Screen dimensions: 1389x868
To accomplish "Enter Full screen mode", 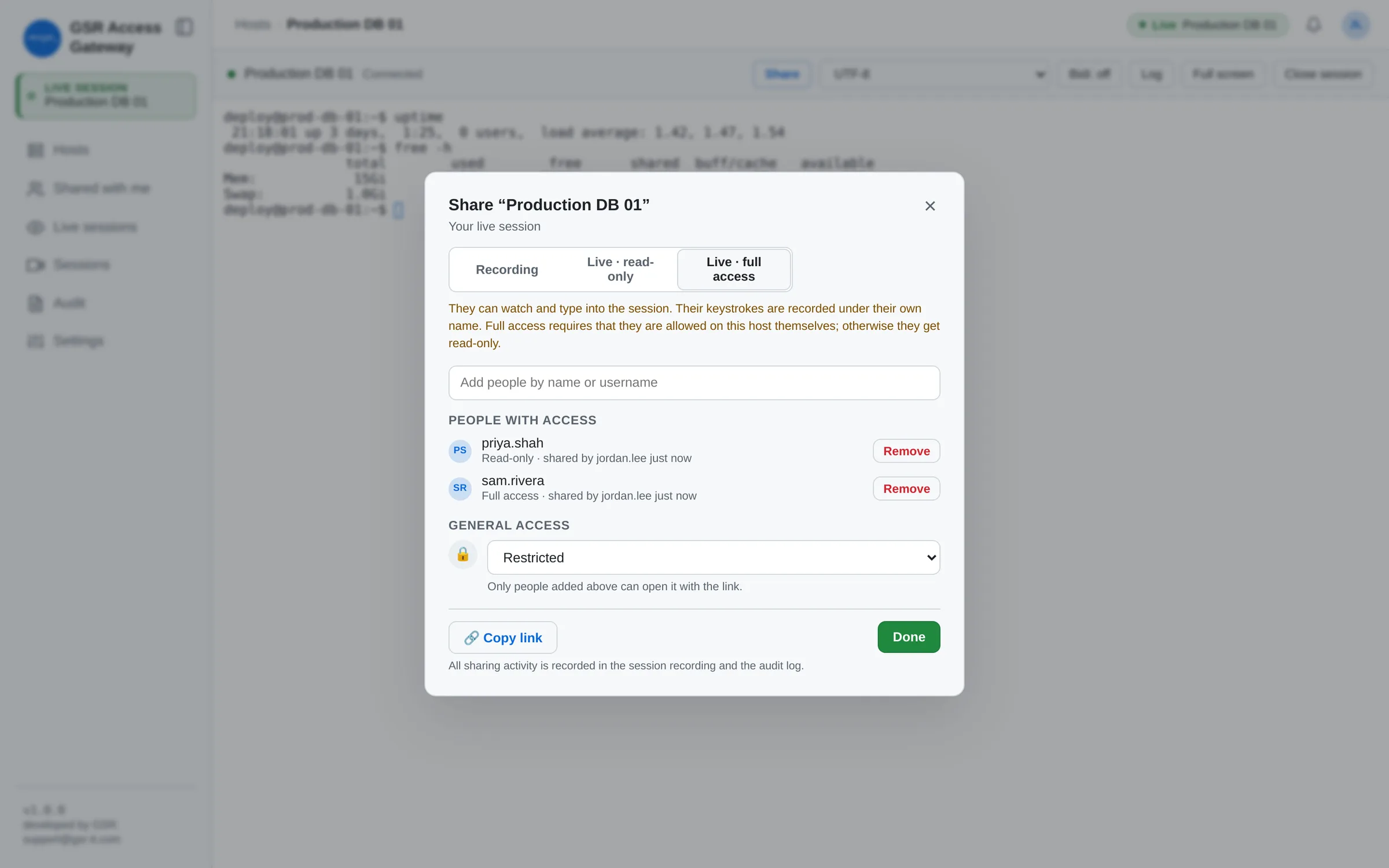I will [x=1222, y=74].
